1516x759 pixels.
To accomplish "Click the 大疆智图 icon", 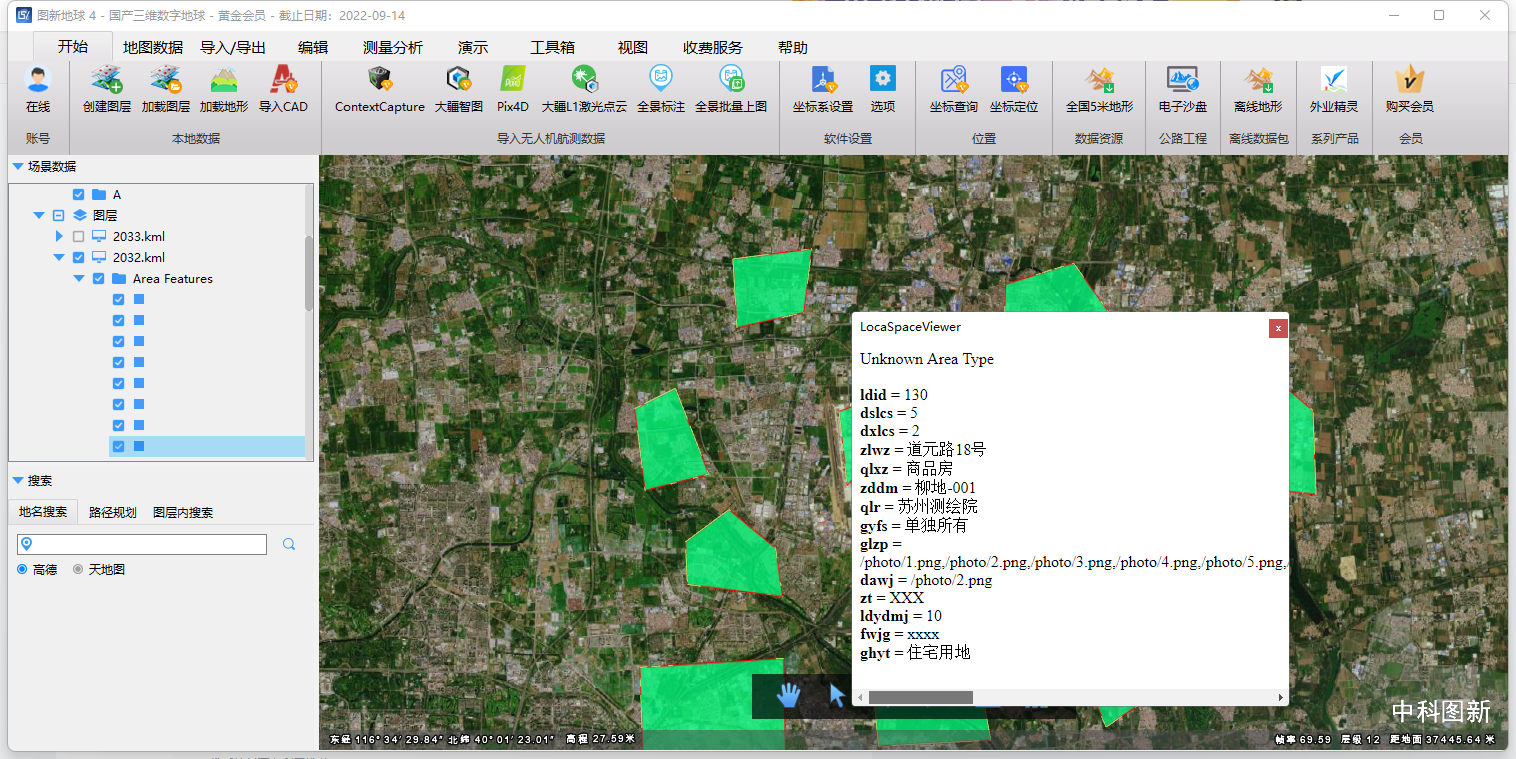I will [458, 90].
